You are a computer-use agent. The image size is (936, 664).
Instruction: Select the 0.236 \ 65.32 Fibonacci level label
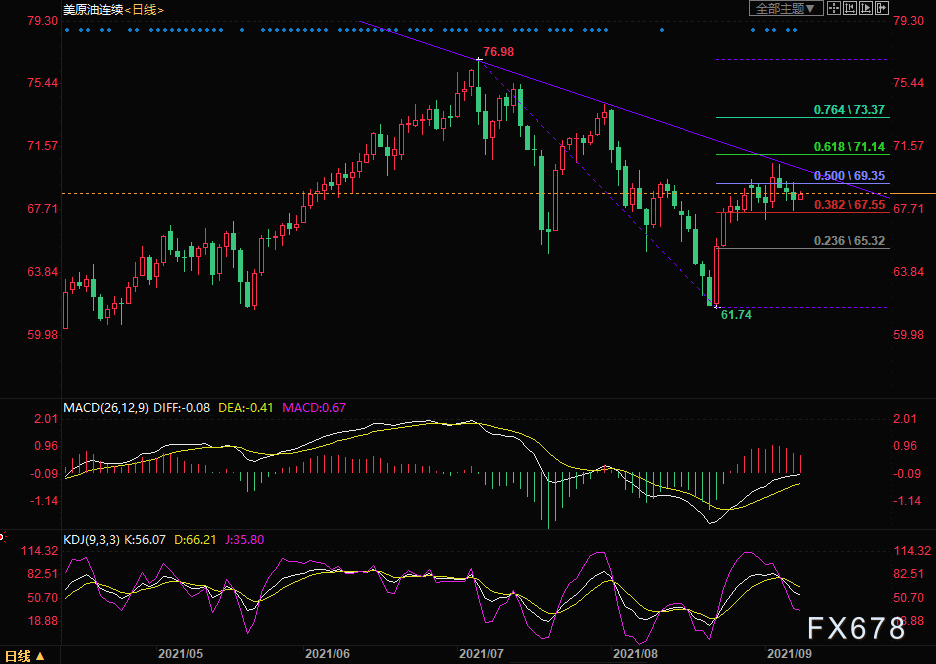pos(849,241)
